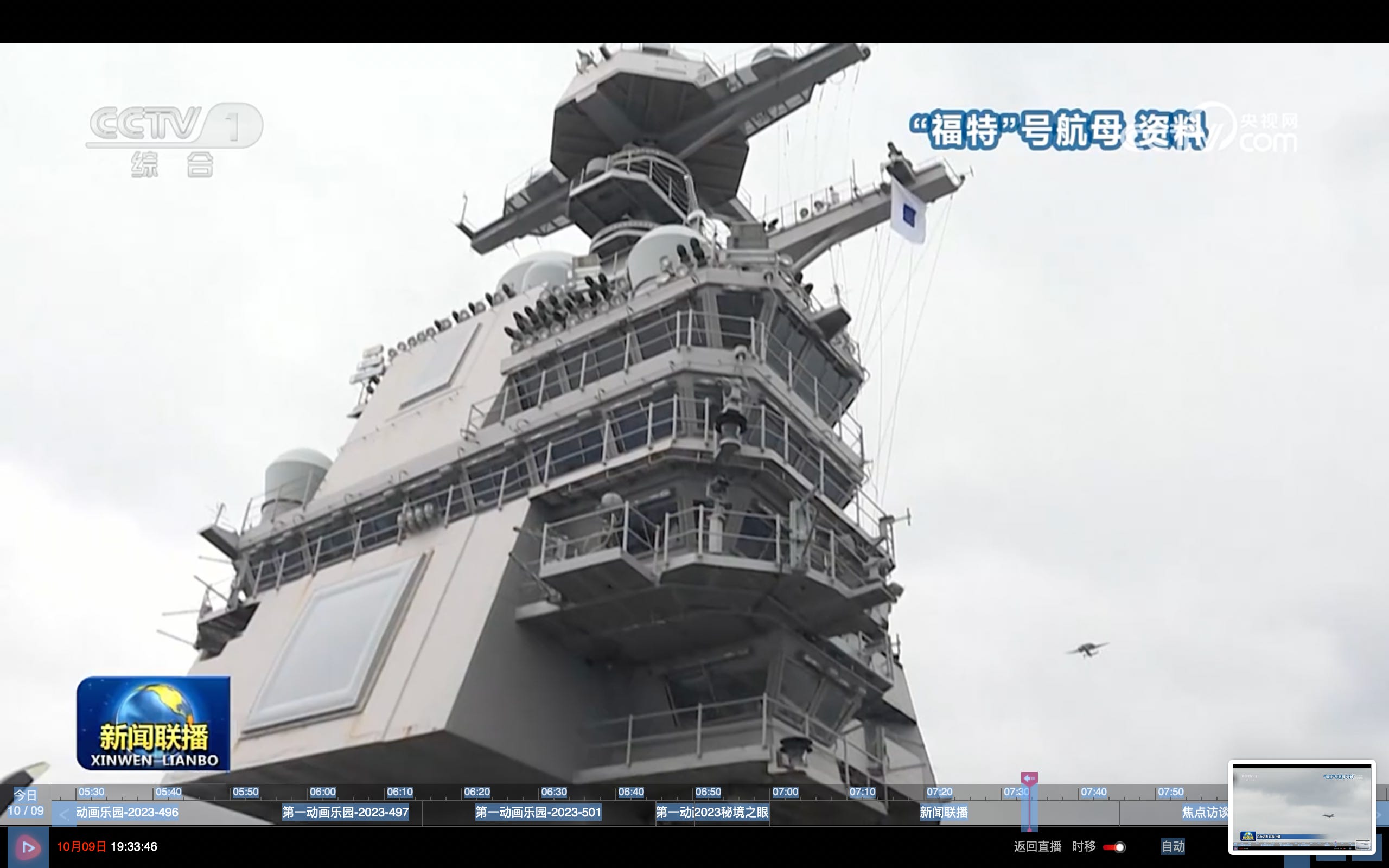The image size is (1389, 868).
Task: Select program 动画乐园-2023-496 in timeline
Action: click(128, 812)
